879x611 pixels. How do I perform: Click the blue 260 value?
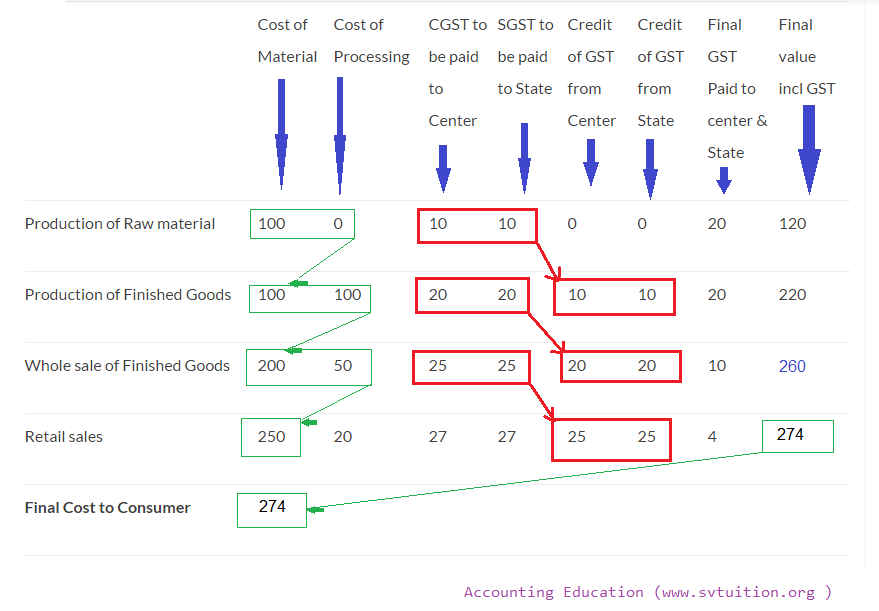point(792,366)
